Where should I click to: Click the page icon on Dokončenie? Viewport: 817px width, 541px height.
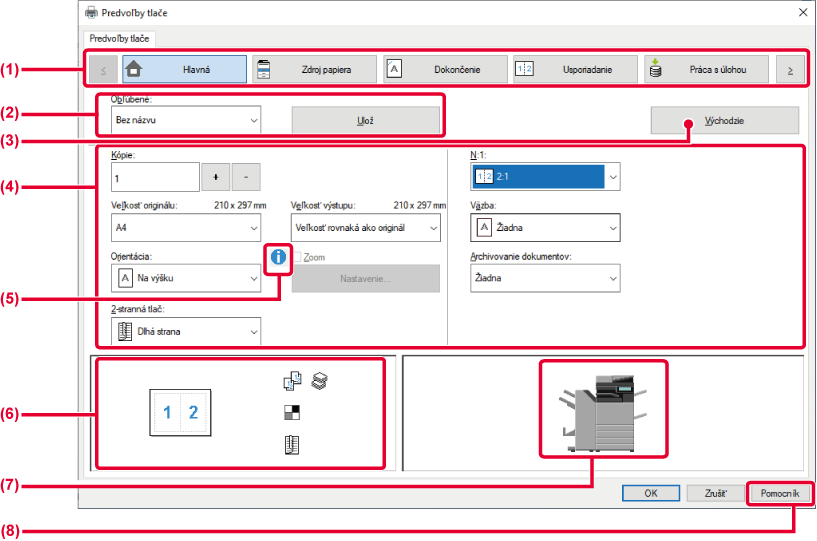[394, 68]
